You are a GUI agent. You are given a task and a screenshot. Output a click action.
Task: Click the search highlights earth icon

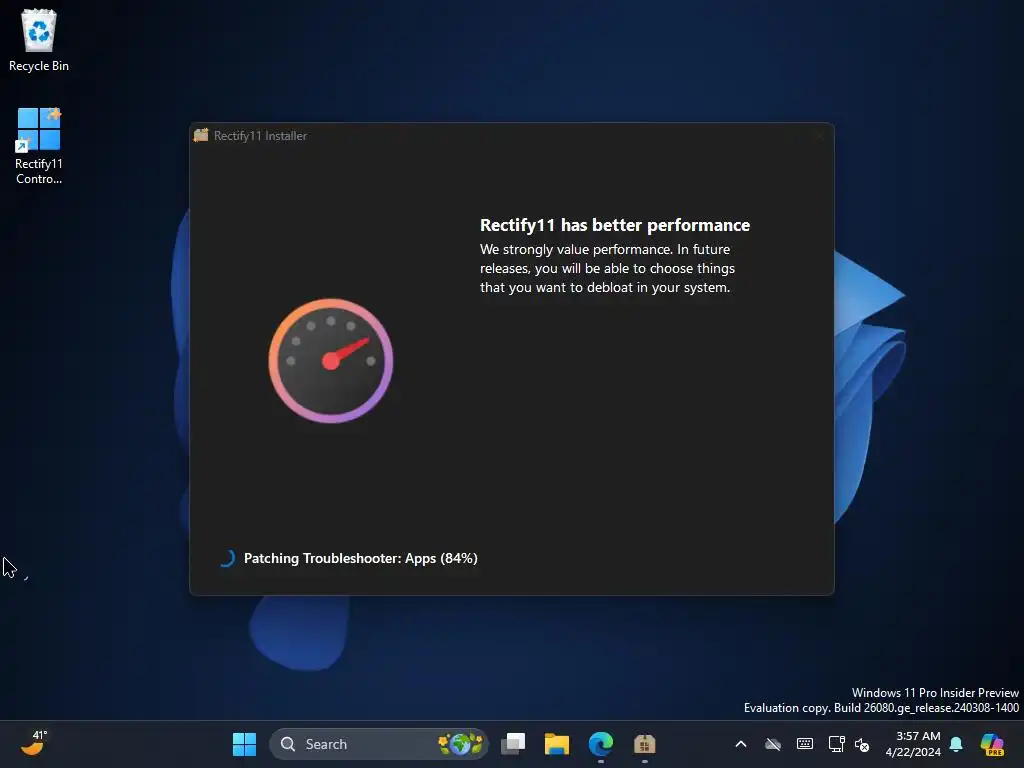click(x=461, y=744)
